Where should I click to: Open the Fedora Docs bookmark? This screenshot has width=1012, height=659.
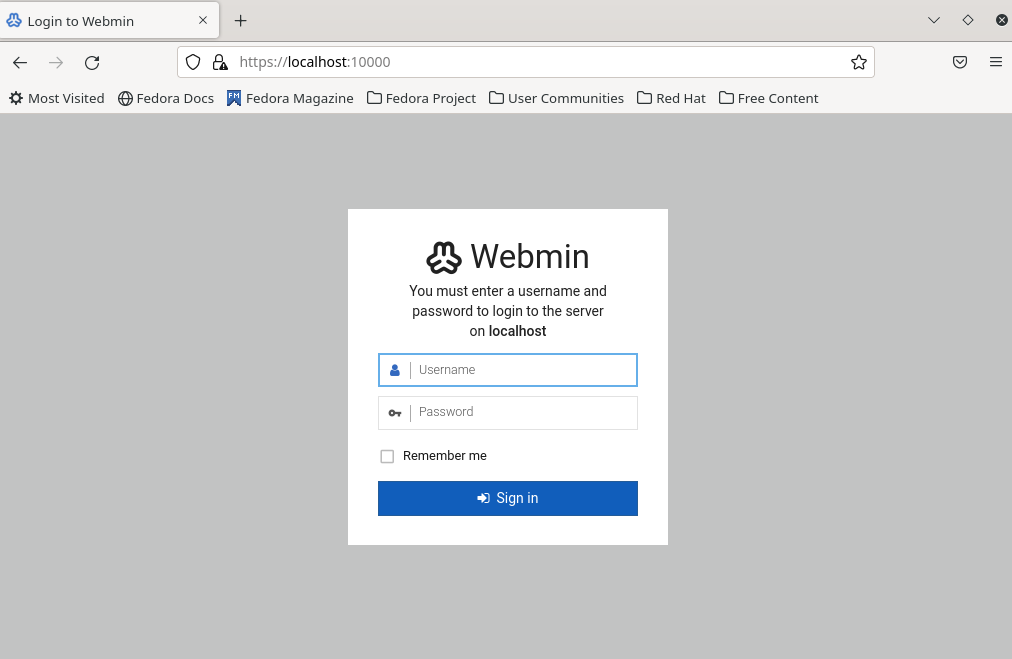[166, 97]
